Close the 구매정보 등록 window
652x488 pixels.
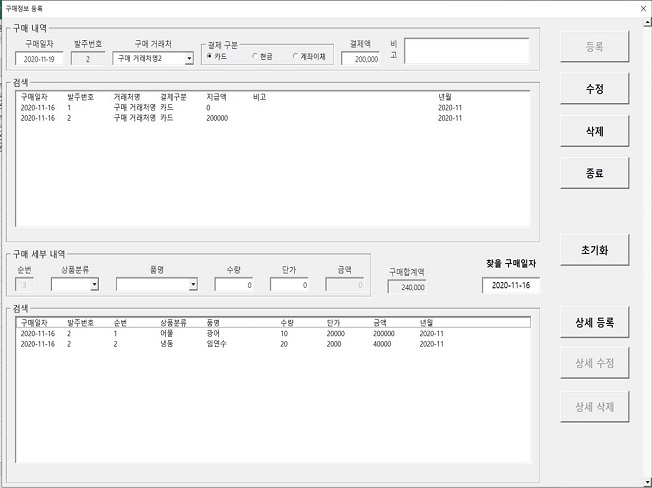[641, 8]
